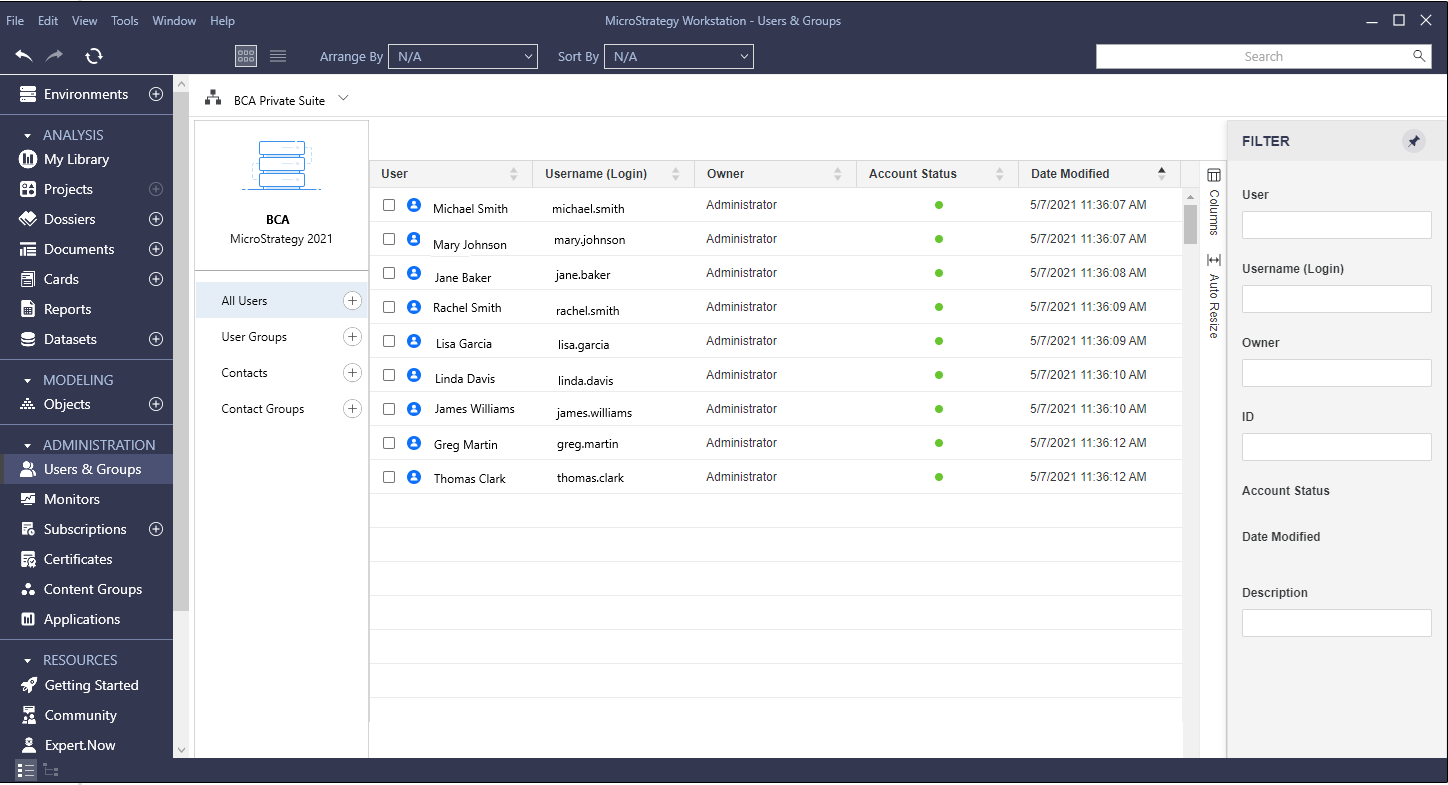Select the tree view icon at bottom left

tap(50, 770)
